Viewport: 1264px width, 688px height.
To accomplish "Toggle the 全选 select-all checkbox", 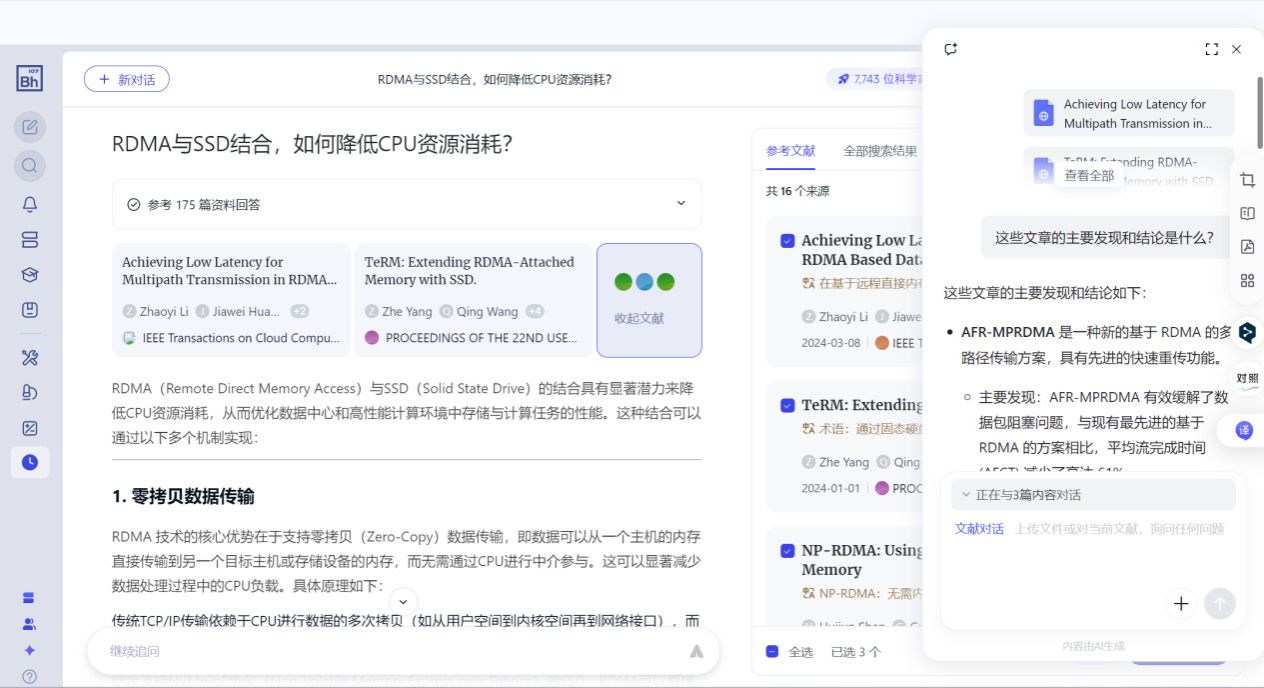I will coord(772,652).
